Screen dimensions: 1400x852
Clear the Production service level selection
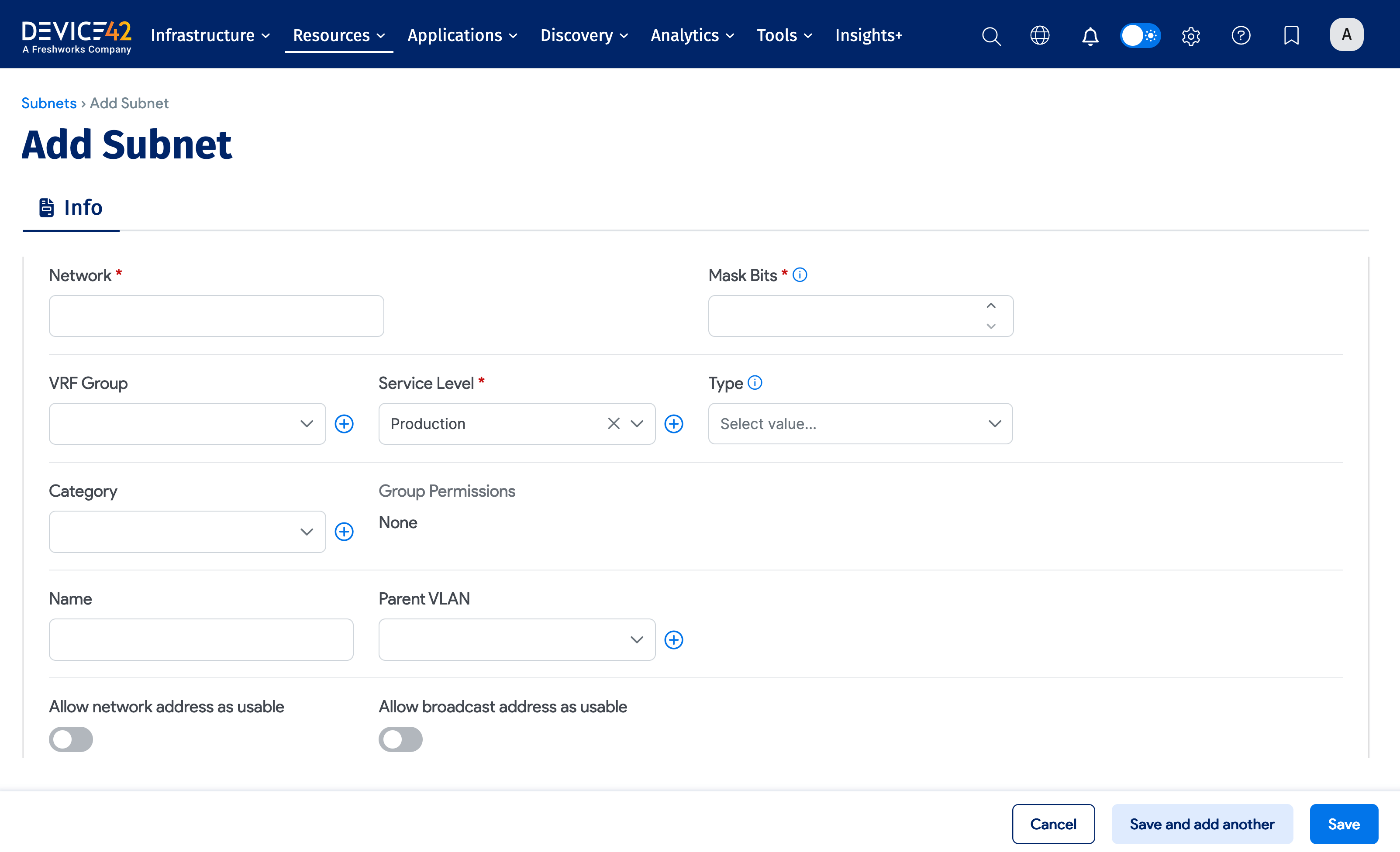(x=613, y=423)
